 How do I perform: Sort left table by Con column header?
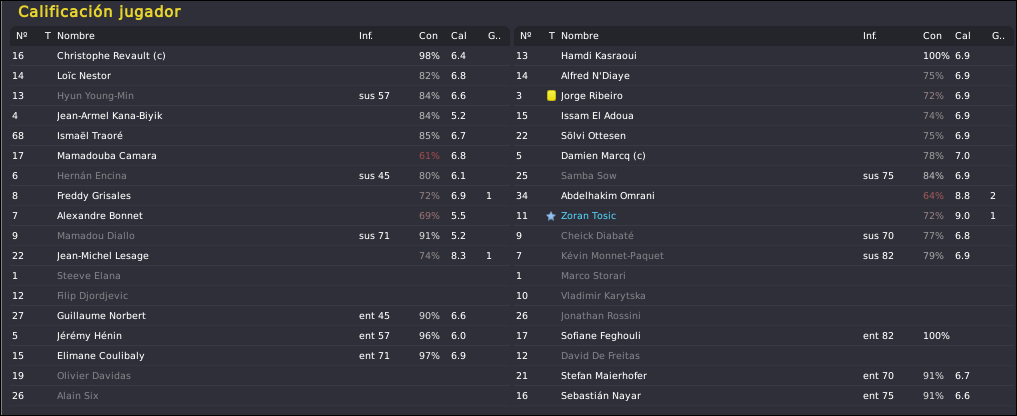pyautogui.click(x=428, y=36)
